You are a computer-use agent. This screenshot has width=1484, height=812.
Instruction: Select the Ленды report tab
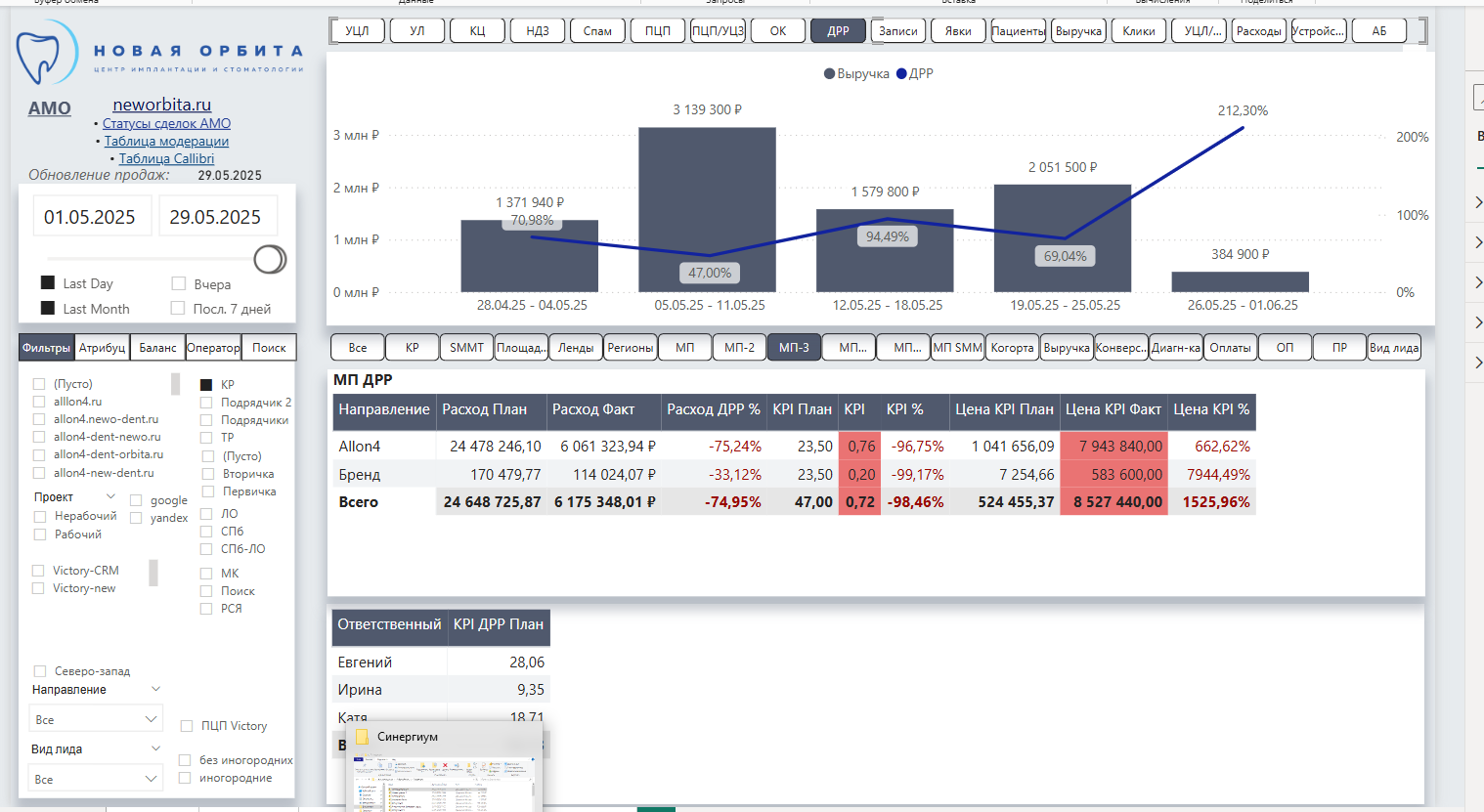576,348
